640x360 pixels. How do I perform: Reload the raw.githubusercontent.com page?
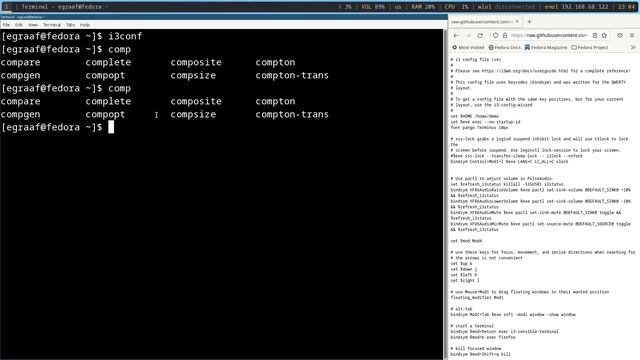(x=480, y=36)
